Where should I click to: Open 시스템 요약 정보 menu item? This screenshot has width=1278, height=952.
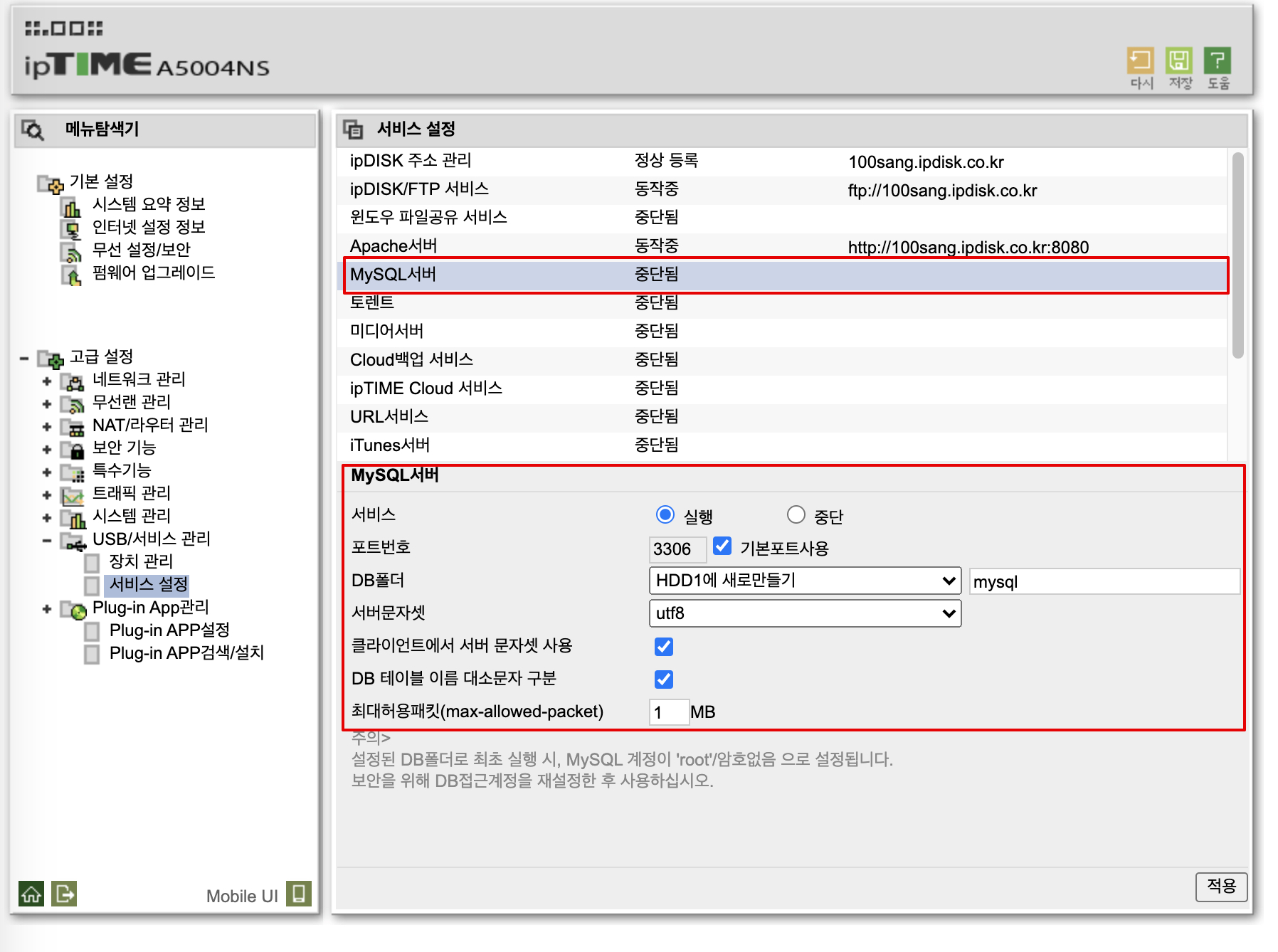tap(149, 204)
